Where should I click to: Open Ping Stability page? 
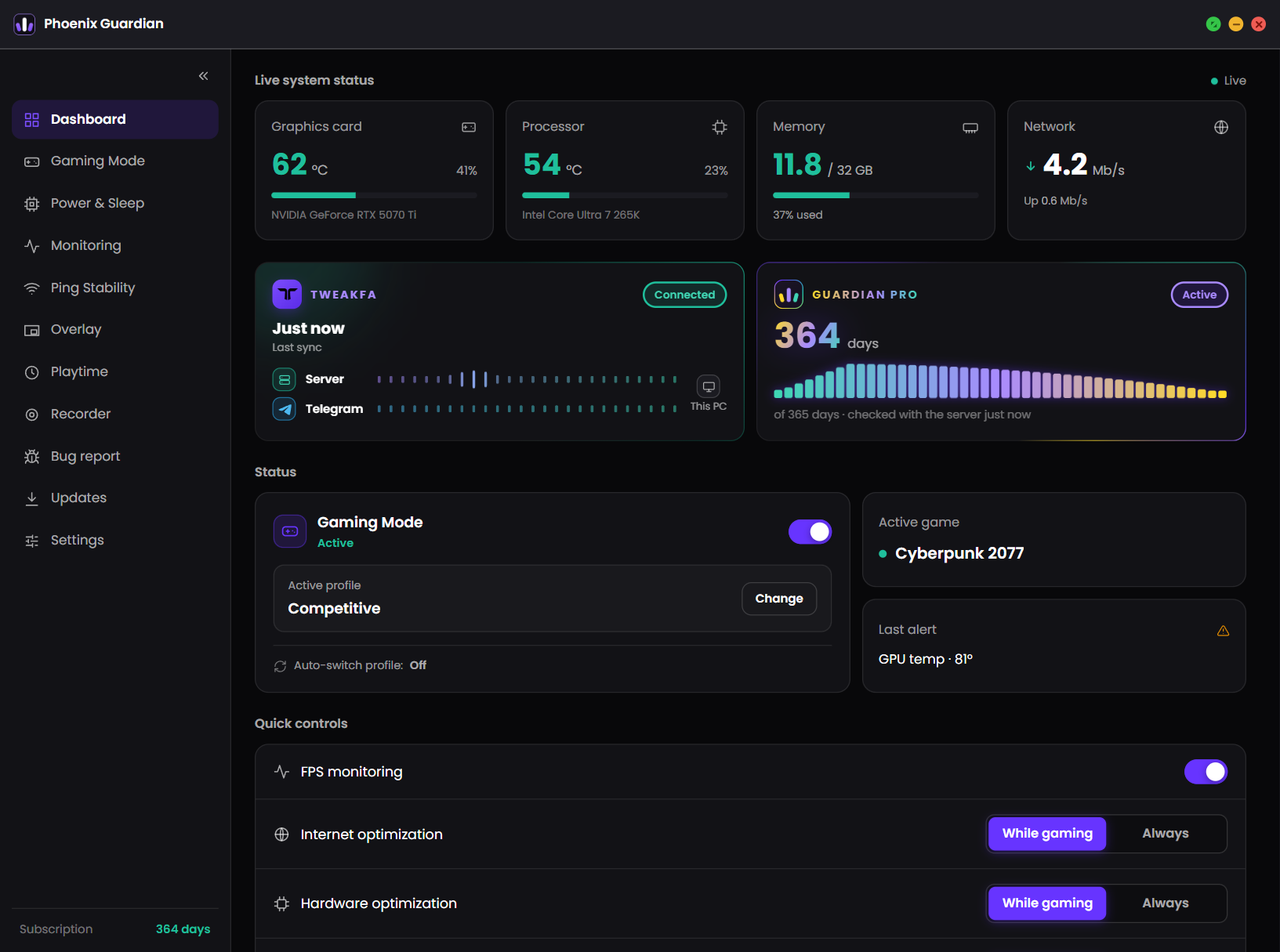pos(115,288)
